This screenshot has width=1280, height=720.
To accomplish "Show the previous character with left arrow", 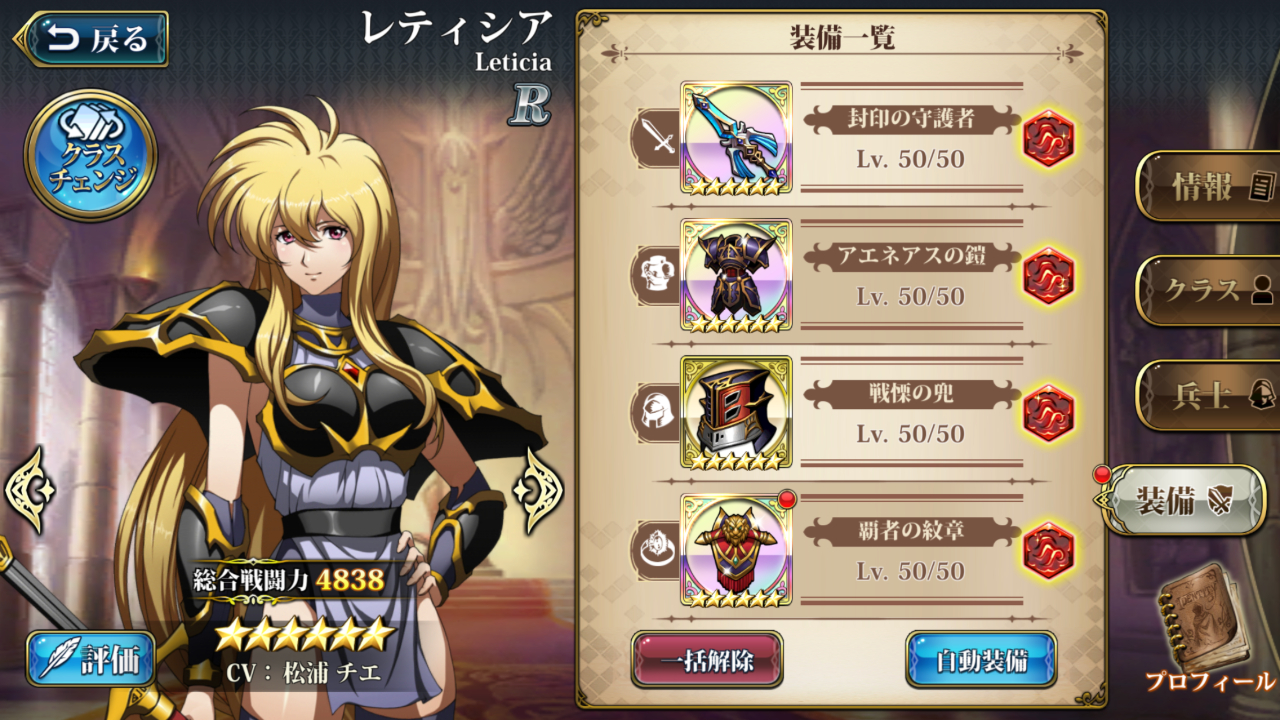I will [x=30, y=490].
